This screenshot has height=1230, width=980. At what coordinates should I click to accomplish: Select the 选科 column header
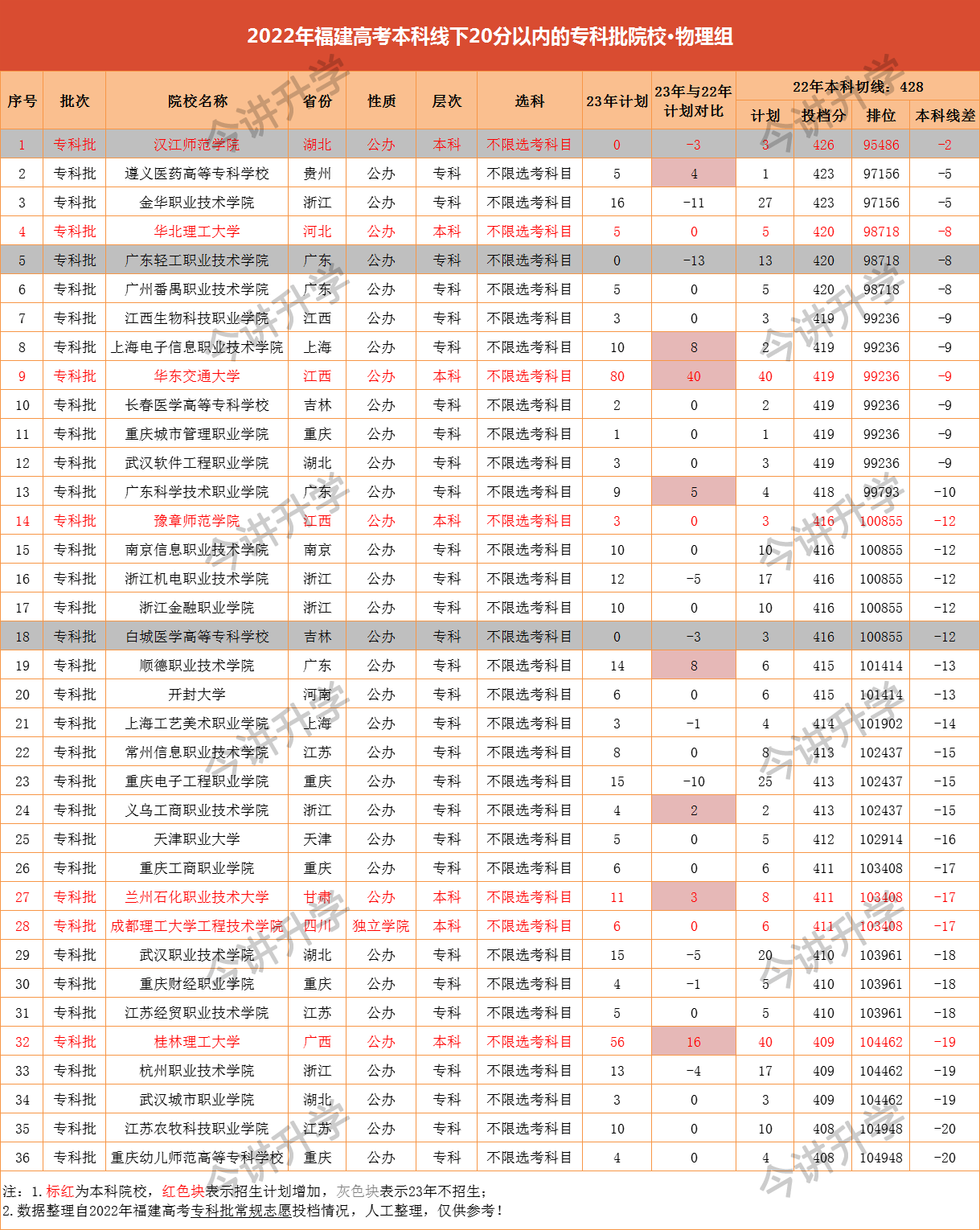point(530,100)
